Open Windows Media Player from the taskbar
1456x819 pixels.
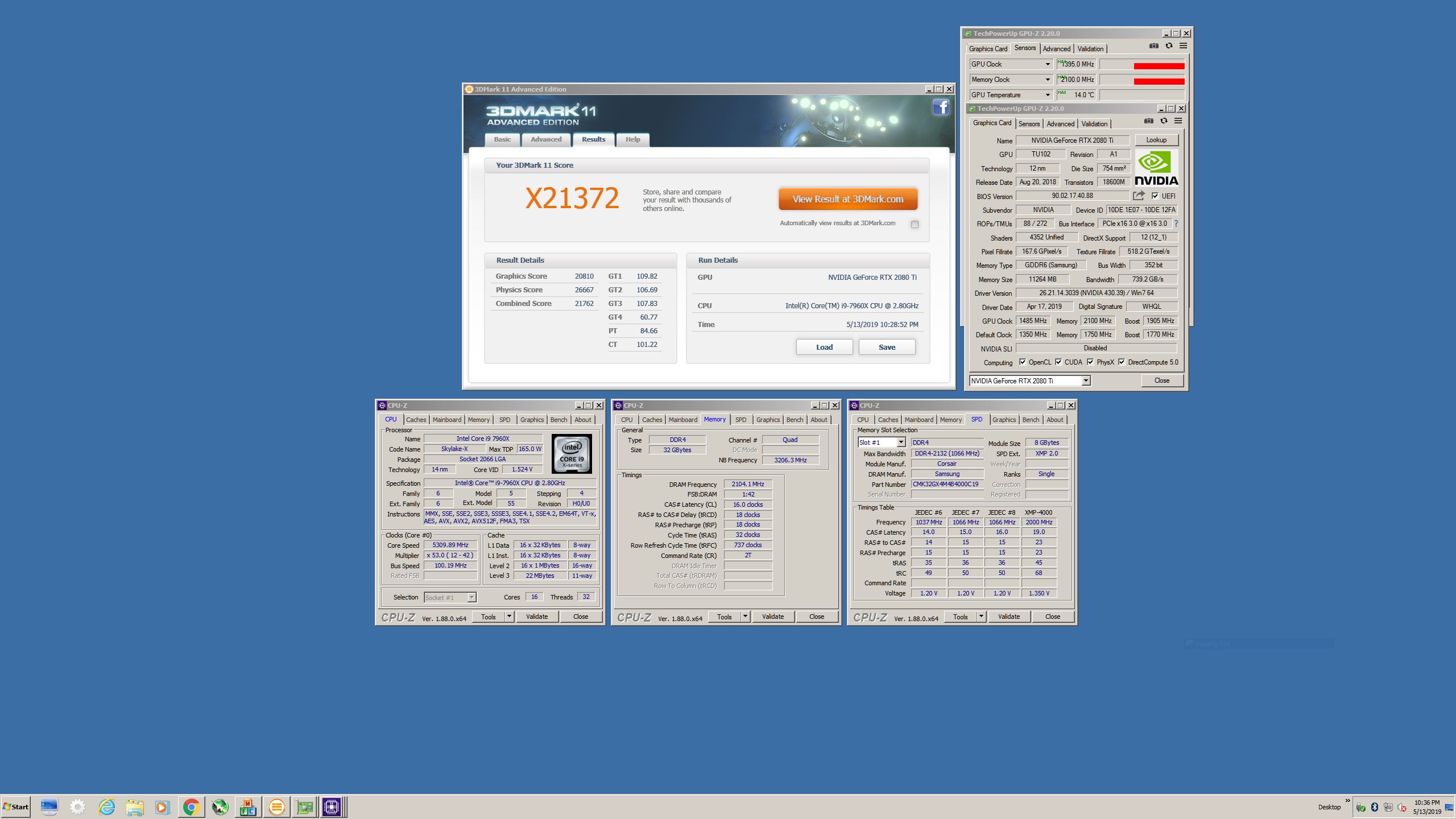click(x=163, y=806)
